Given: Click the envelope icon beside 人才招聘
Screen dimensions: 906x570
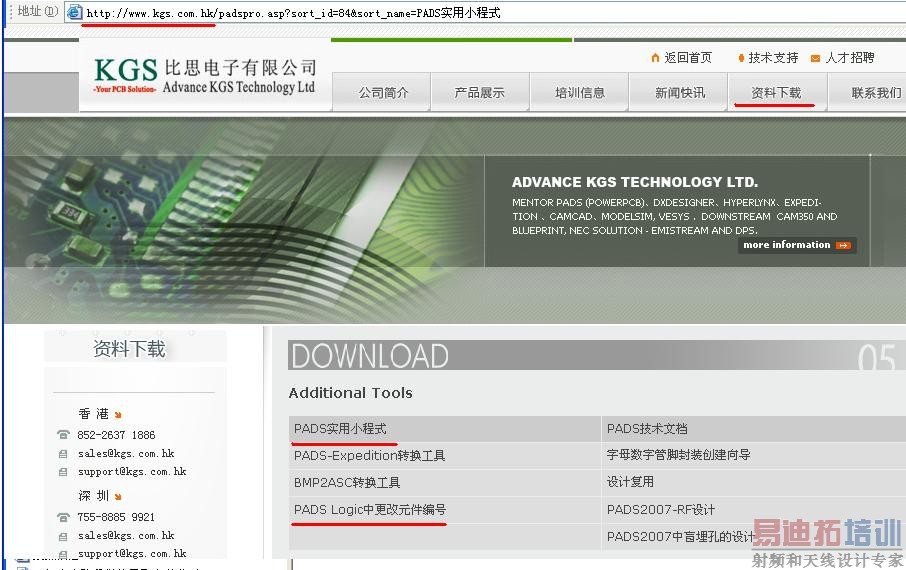Looking at the screenshot, I should [x=815, y=58].
